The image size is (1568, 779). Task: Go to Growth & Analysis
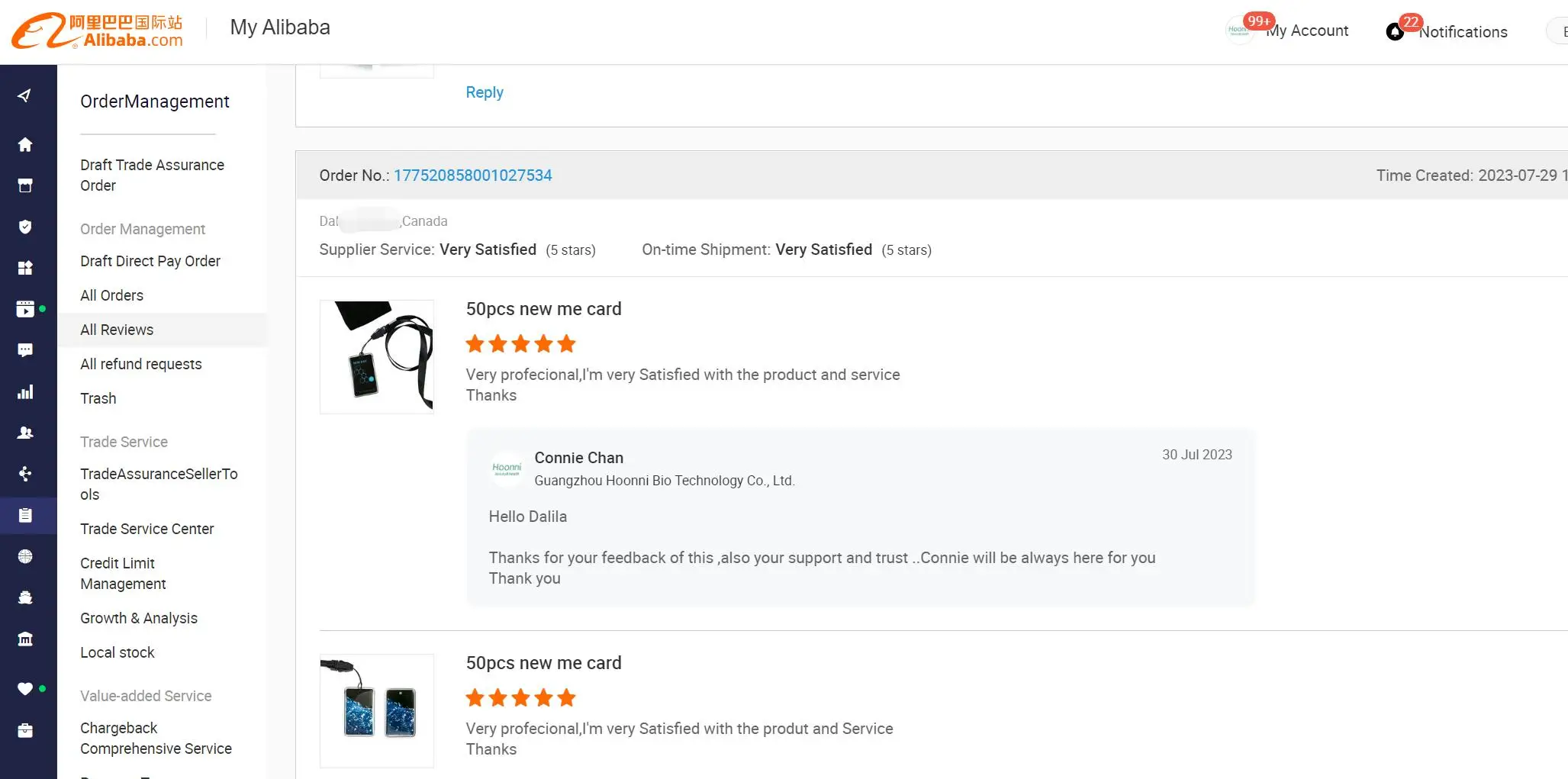coord(139,618)
